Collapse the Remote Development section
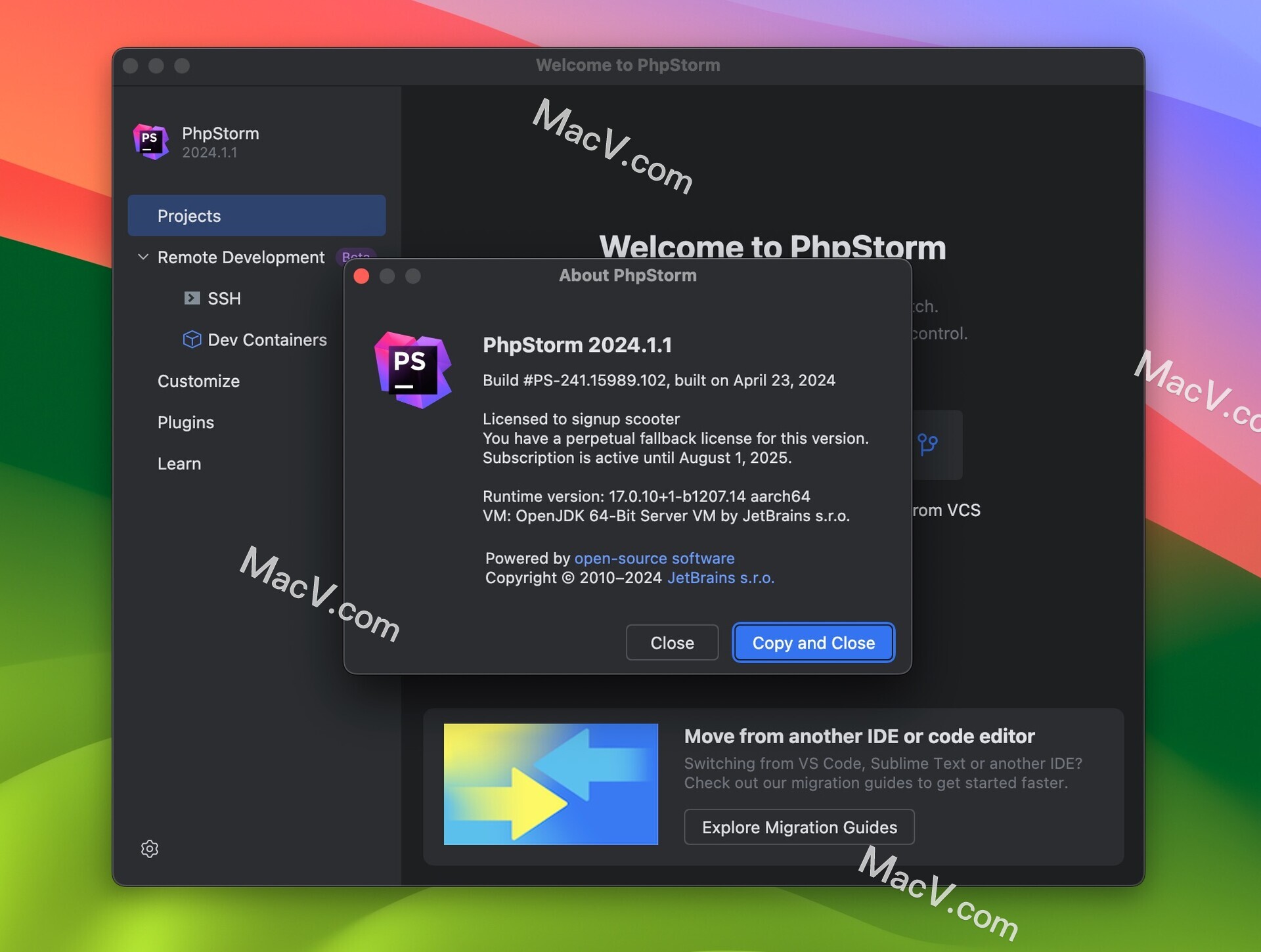Viewport: 1261px width, 952px height. pos(143,257)
